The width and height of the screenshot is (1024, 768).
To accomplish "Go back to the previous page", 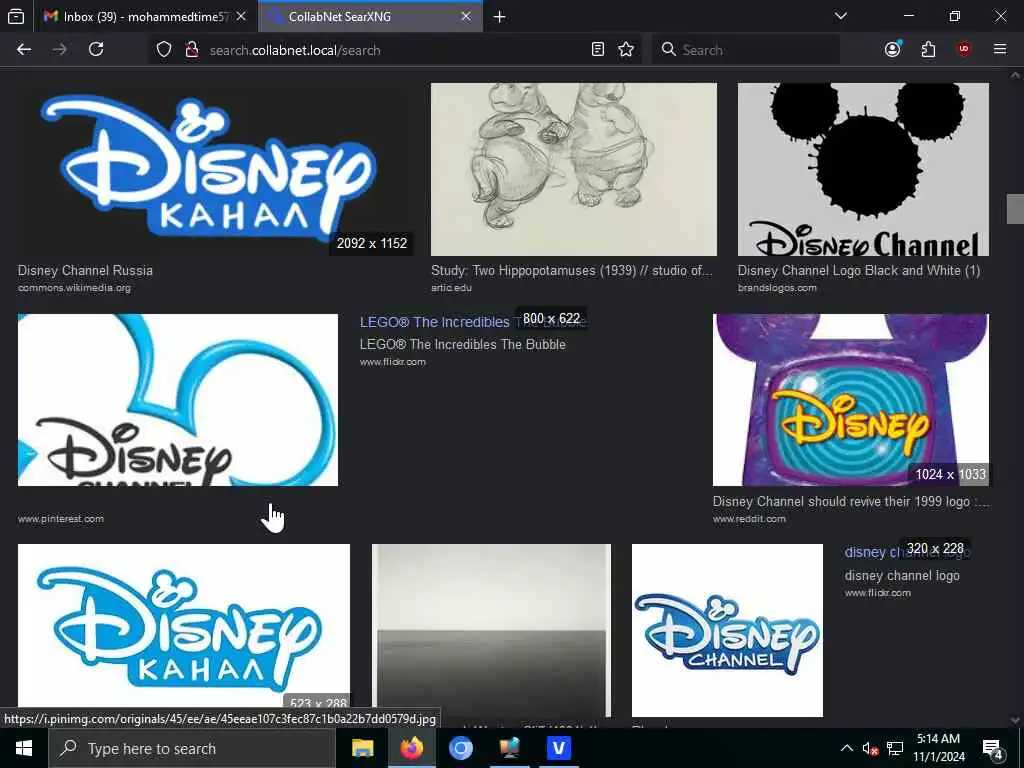I will pos(24,50).
